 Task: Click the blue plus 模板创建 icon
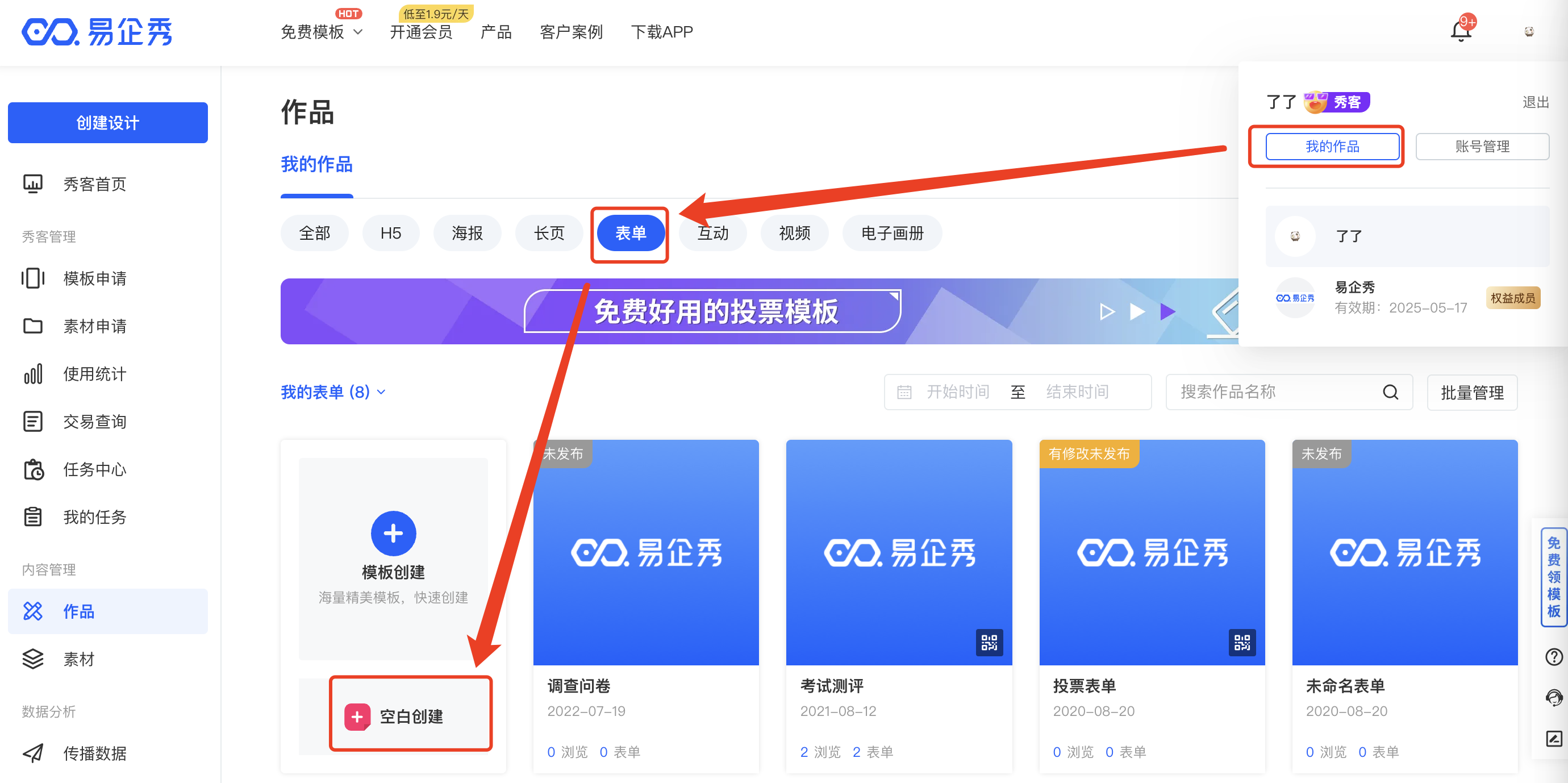393,534
